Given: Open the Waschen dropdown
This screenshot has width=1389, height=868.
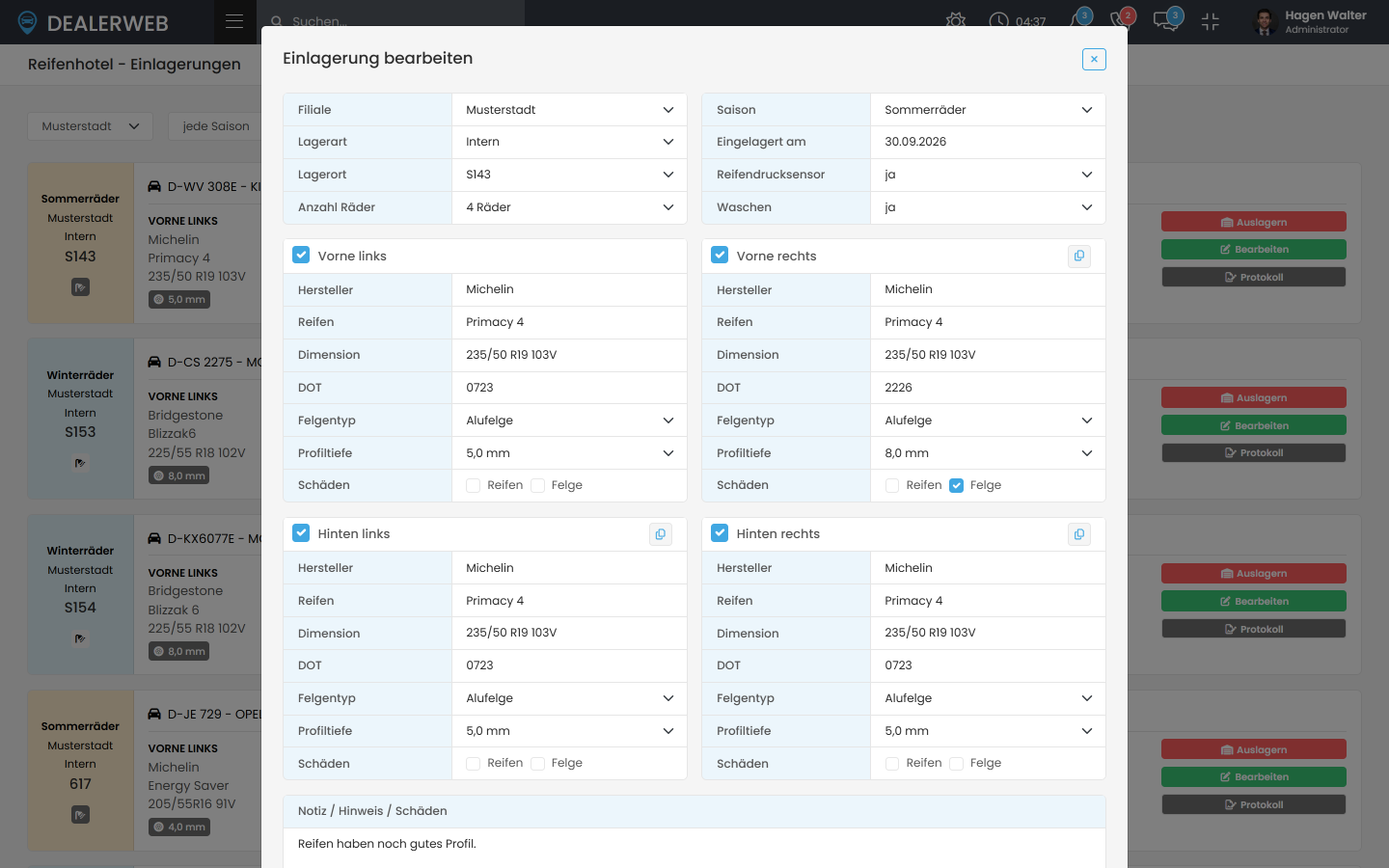Looking at the screenshot, I should click(x=988, y=207).
